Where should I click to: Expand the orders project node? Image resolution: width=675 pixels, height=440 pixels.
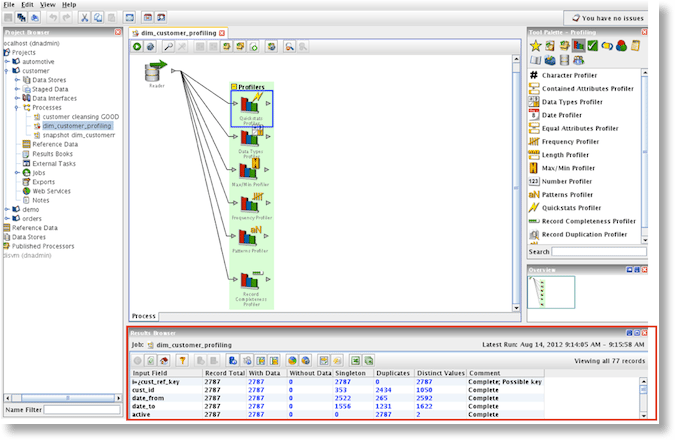coord(7,219)
